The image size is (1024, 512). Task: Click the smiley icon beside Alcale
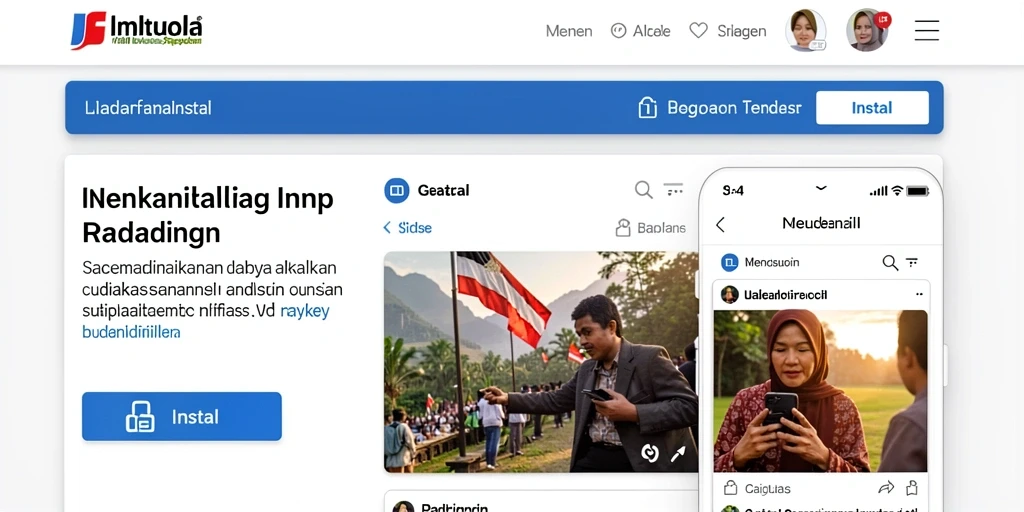[x=618, y=31]
